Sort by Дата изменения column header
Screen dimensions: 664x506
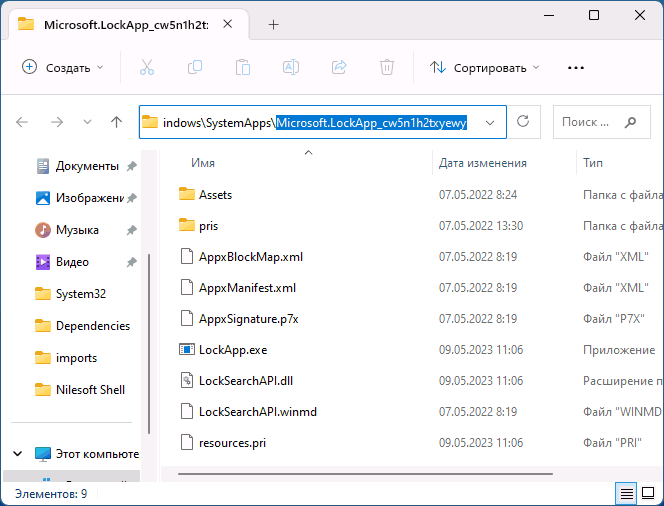click(x=483, y=163)
